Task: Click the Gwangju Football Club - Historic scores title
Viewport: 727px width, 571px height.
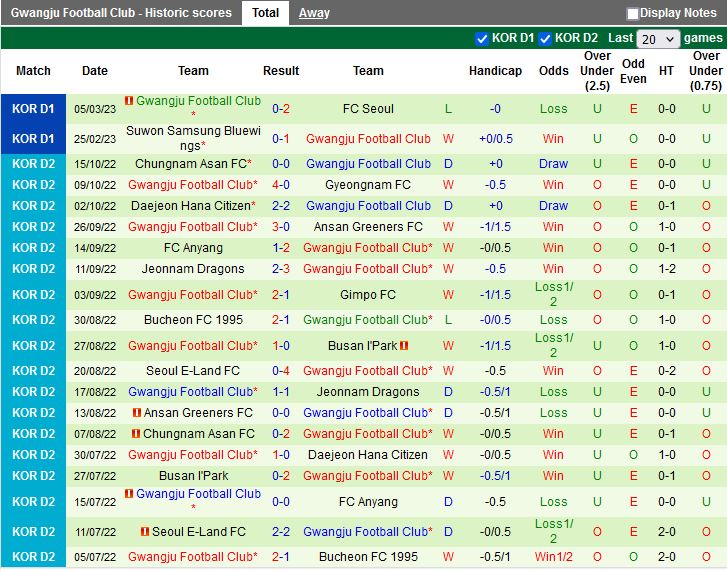Action: [121, 13]
